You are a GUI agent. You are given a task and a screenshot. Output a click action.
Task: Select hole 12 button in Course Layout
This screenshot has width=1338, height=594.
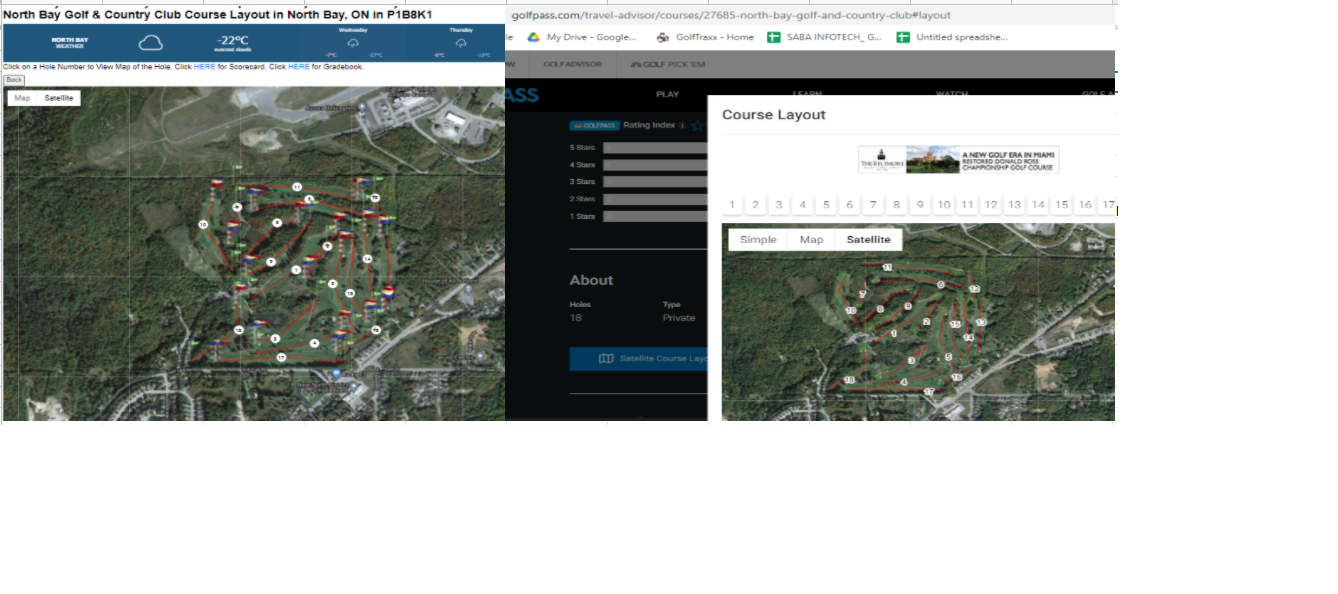(991, 205)
